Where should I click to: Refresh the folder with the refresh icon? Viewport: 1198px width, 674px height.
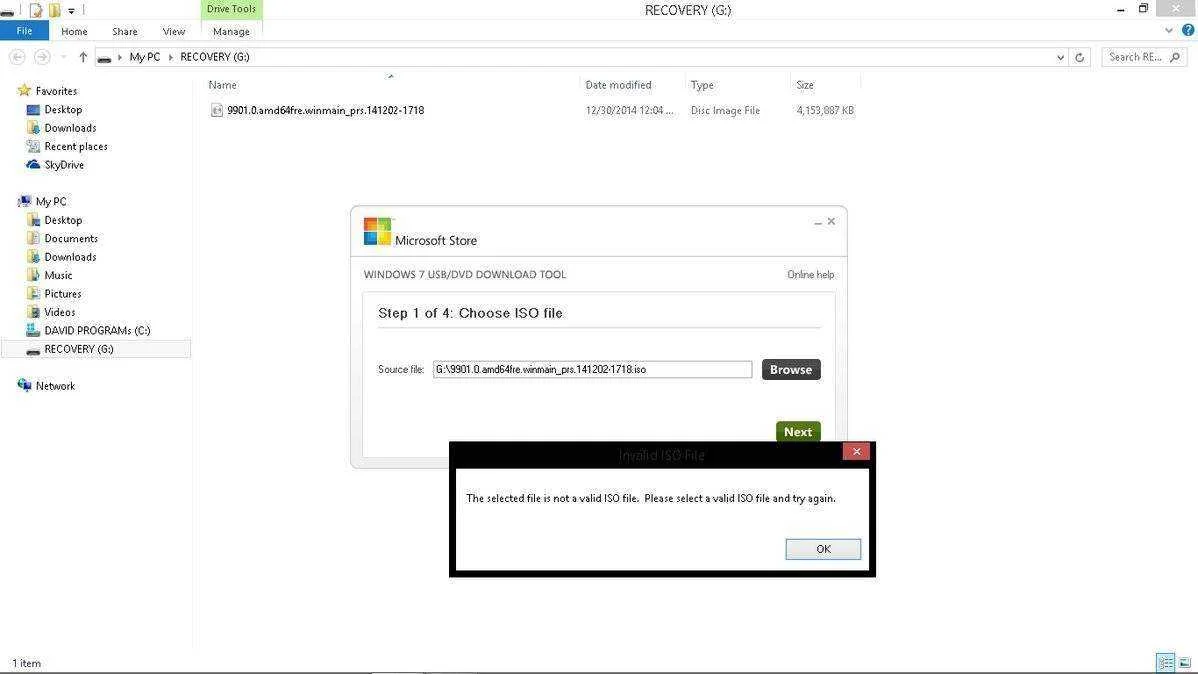1080,57
